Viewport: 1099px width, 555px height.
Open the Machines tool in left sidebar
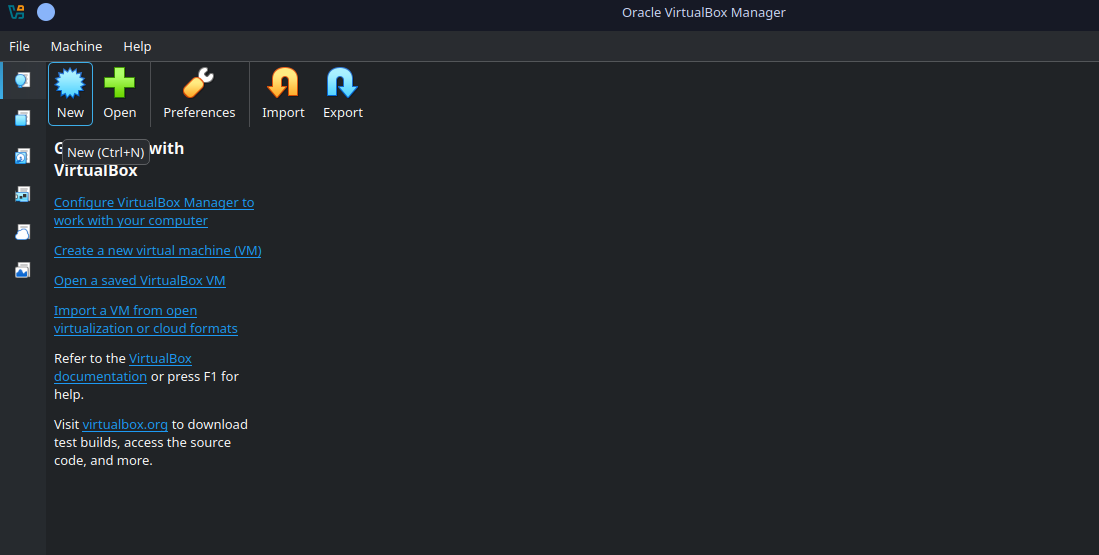[22, 118]
